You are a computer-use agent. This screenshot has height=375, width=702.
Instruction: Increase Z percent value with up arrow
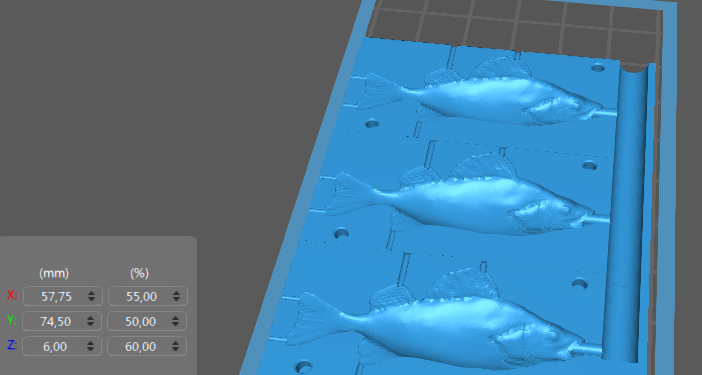(x=176, y=343)
